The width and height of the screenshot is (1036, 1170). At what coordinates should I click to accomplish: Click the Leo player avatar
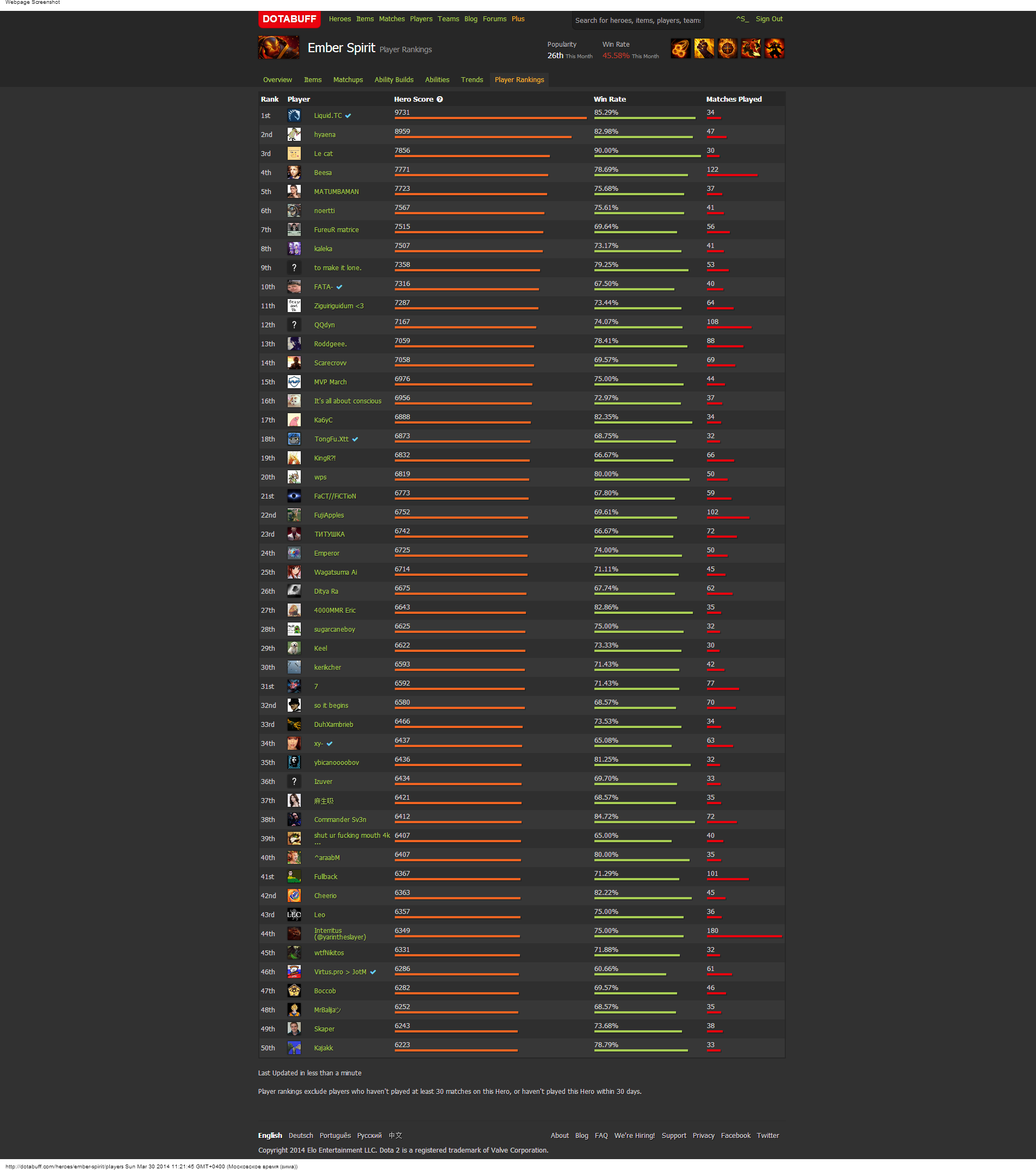click(x=294, y=914)
